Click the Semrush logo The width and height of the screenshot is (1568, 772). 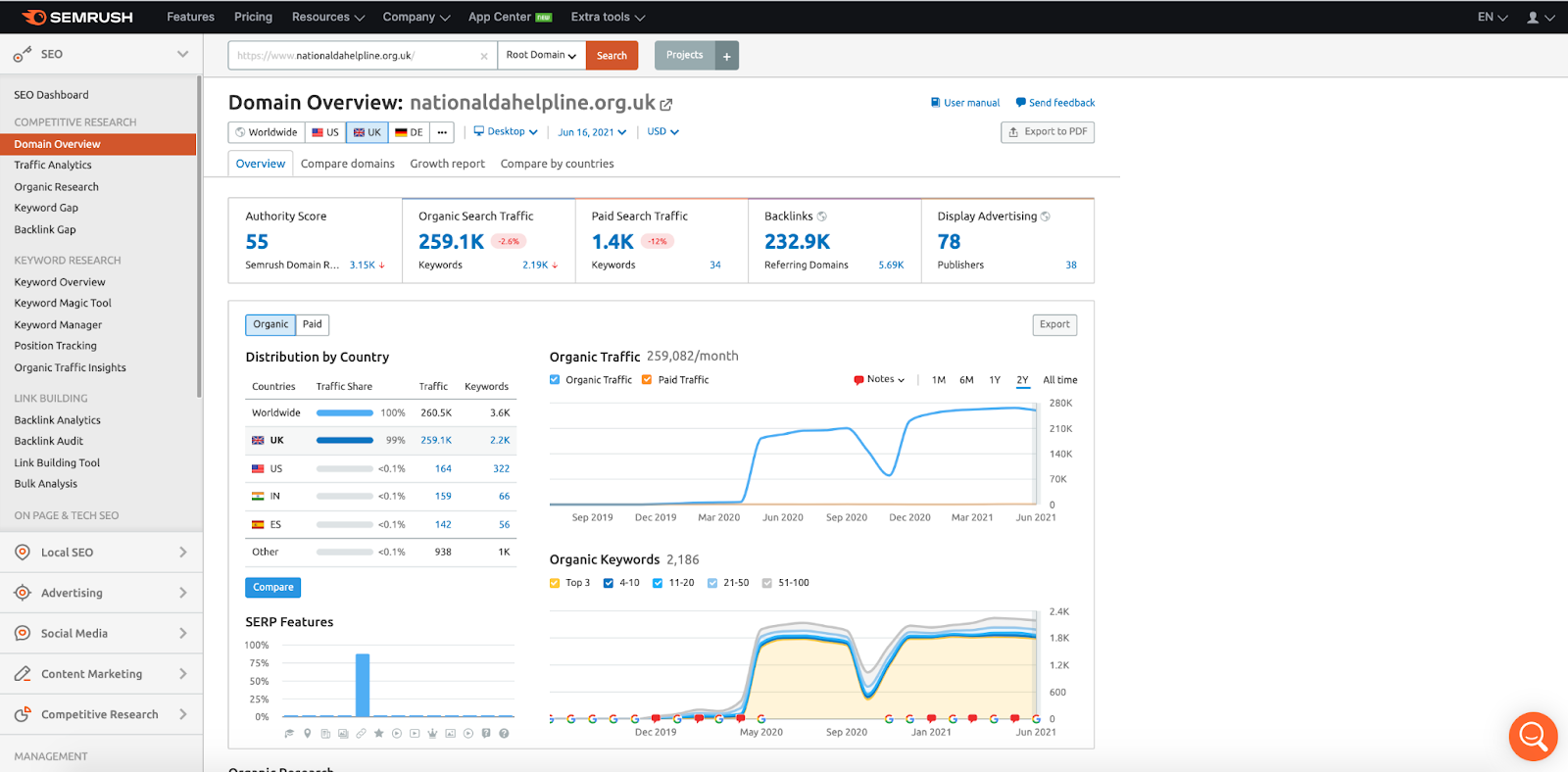click(77, 17)
